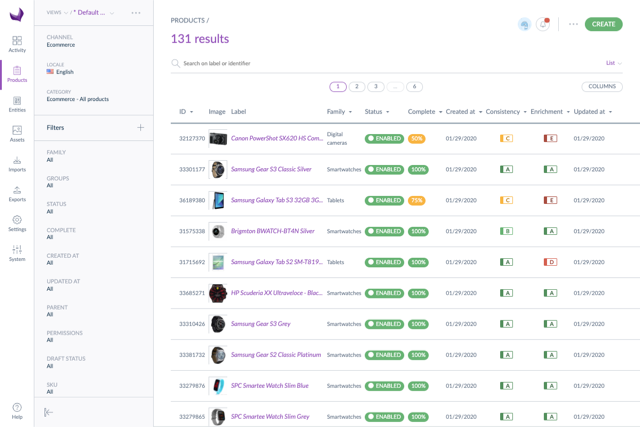Open the Entities sidebar icon
640x427 pixels.
click(17, 104)
